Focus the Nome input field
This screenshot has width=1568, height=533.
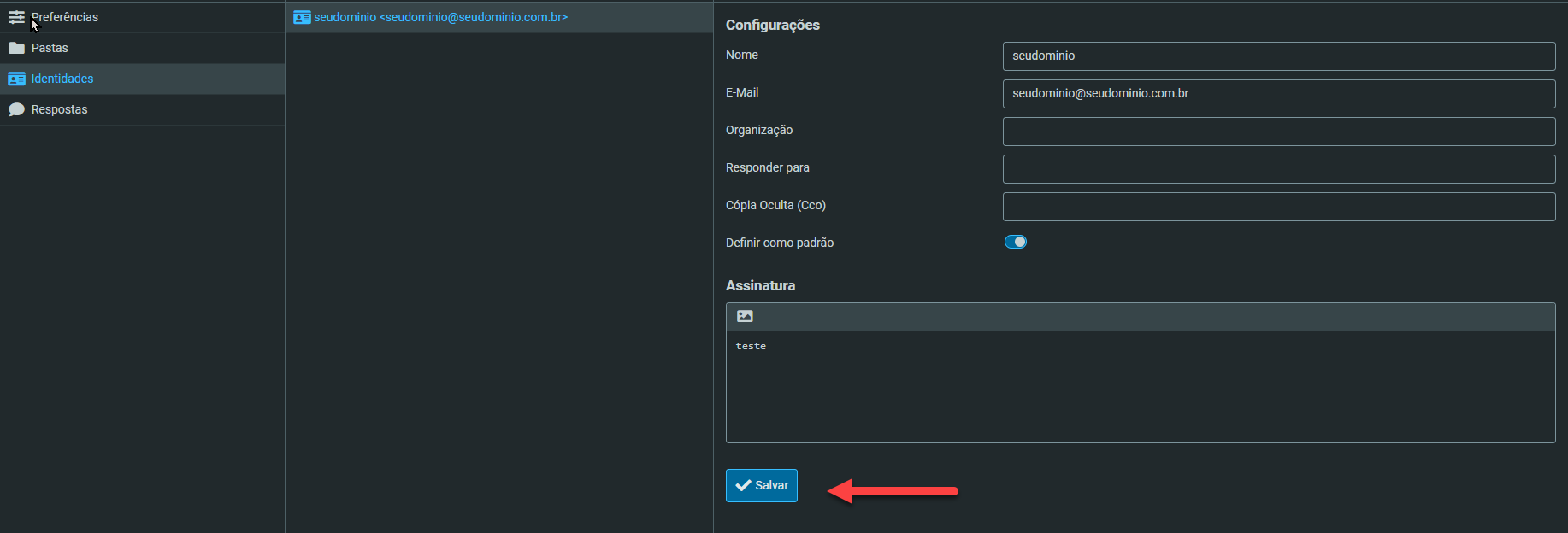point(1278,56)
